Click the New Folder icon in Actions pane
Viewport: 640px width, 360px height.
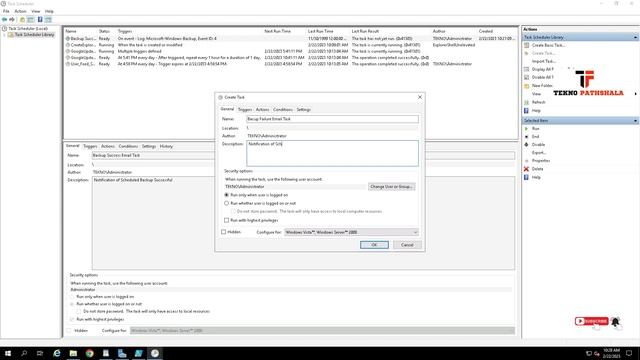(x=527, y=86)
